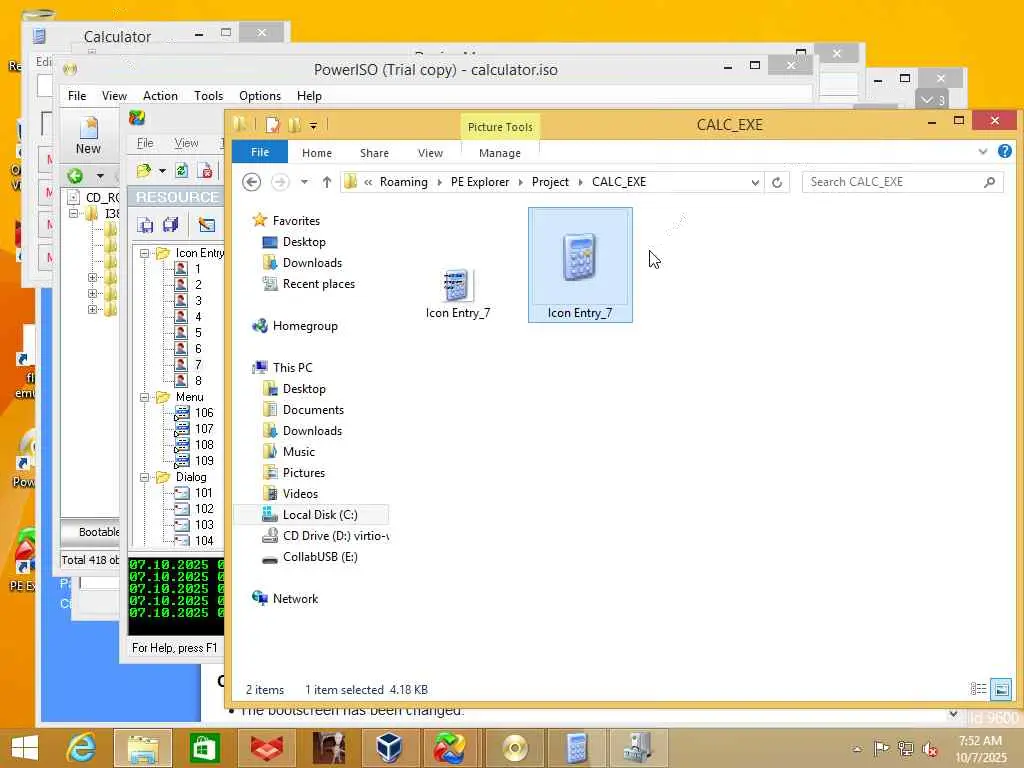Switch to large icons view layout
The width and height of the screenshot is (1024, 768).
click(x=1000, y=689)
